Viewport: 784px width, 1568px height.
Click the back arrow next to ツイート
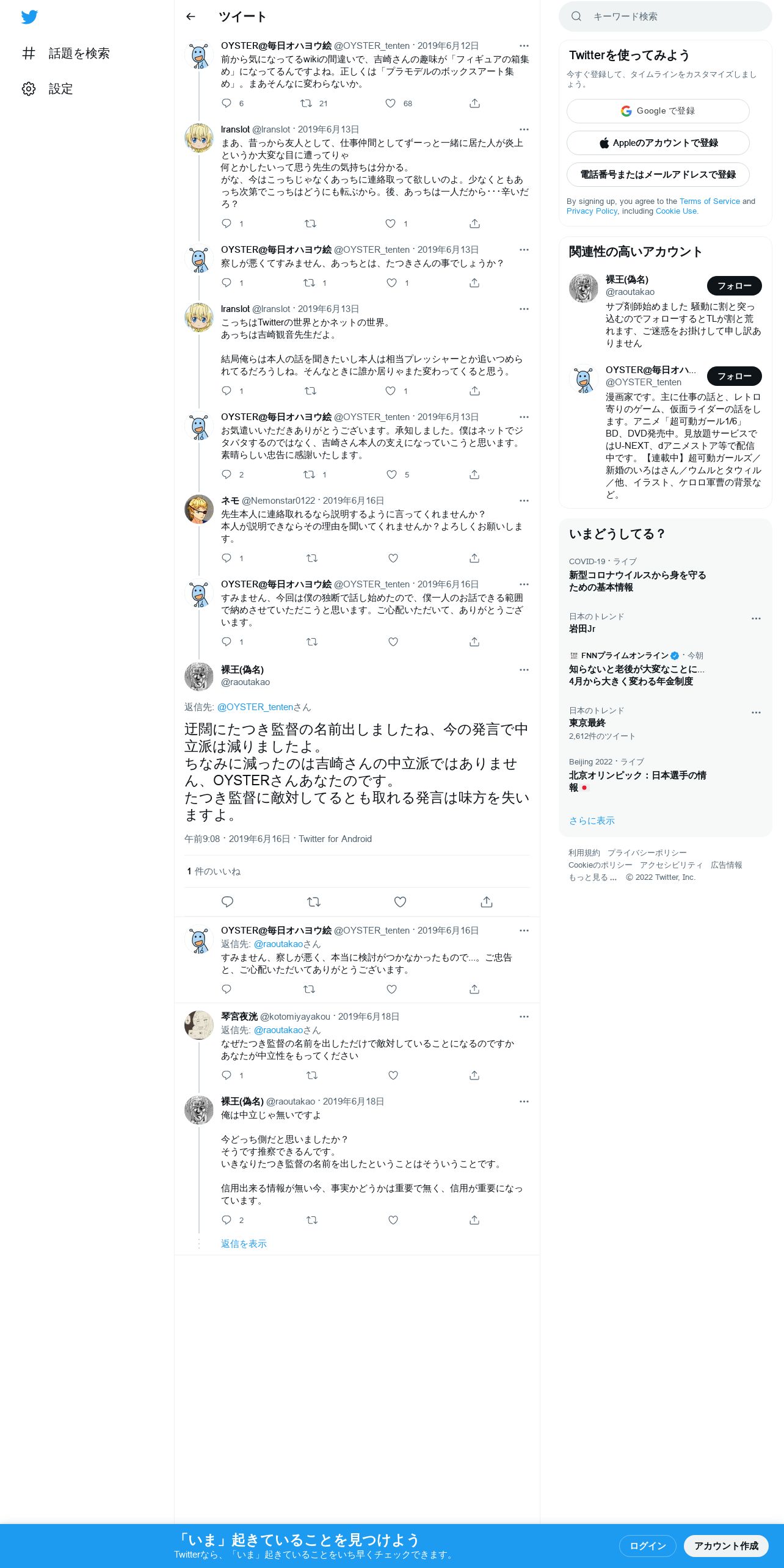point(191,16)
